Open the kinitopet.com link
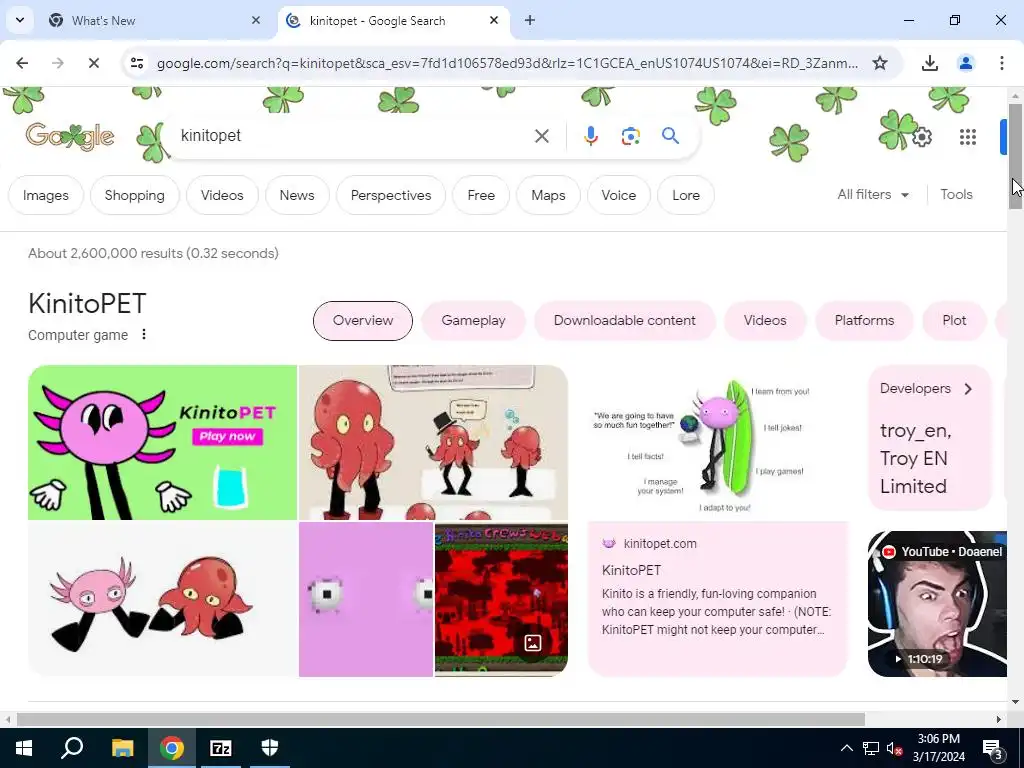The height and width of the screenshot is (768, 1024). (x=660, y=543)
